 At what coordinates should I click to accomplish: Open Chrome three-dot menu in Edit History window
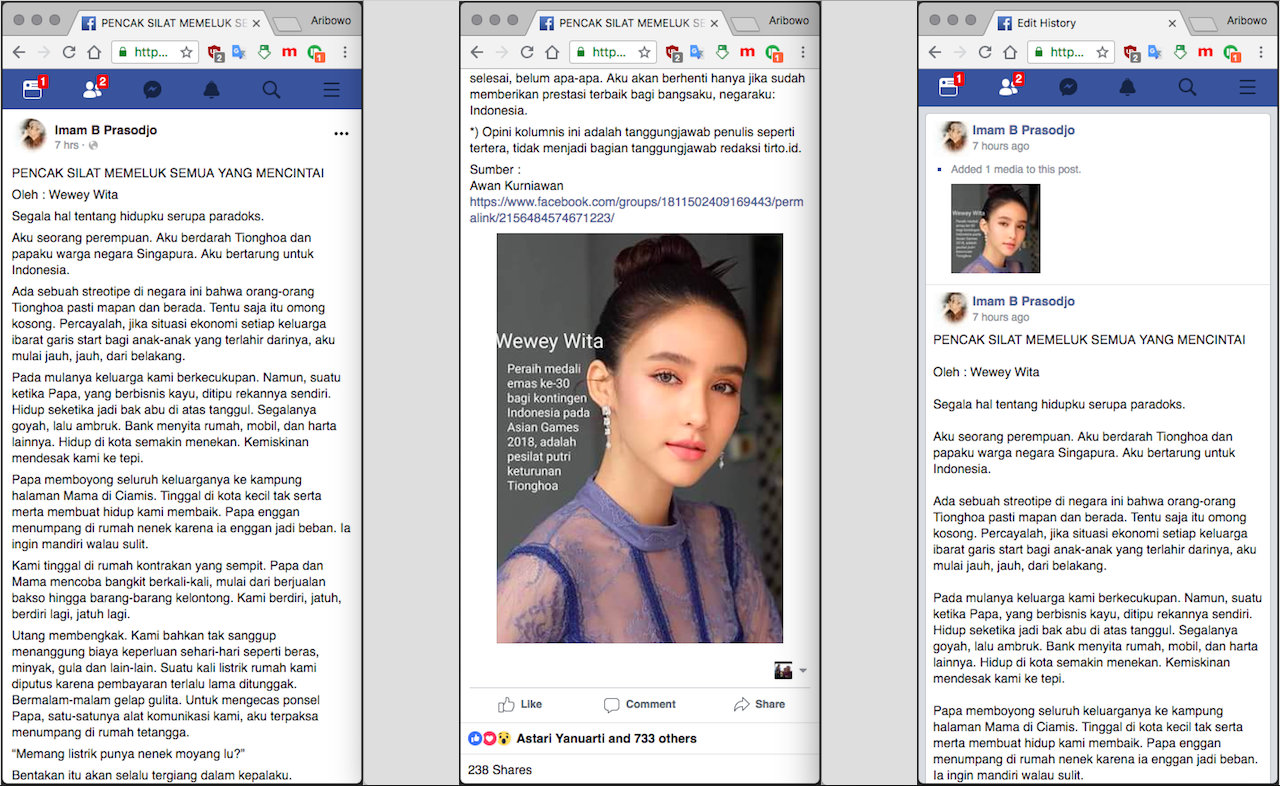coord(1261,52)
